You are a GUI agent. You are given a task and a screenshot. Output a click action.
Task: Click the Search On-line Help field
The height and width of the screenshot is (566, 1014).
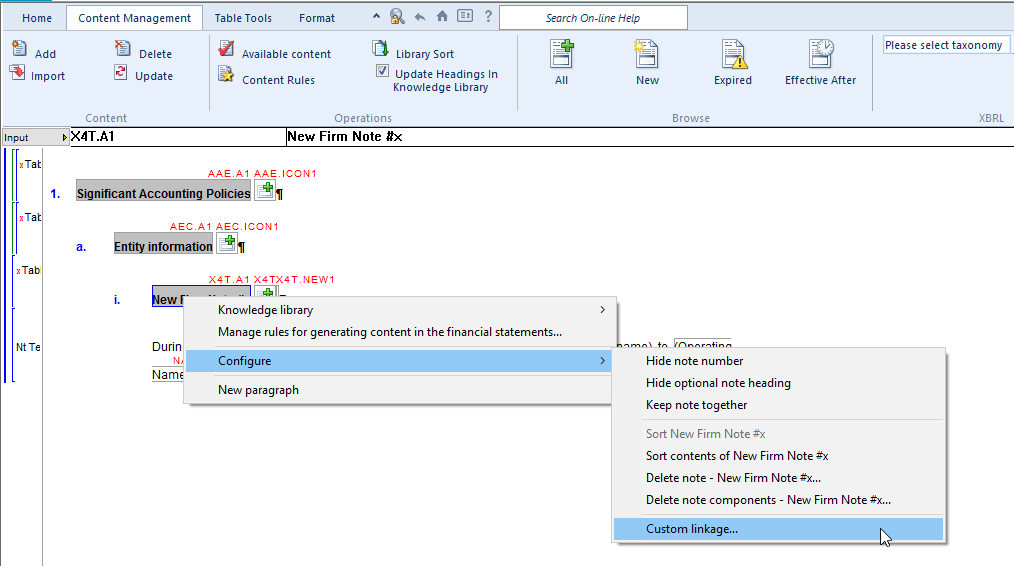(x=593, y=18)
